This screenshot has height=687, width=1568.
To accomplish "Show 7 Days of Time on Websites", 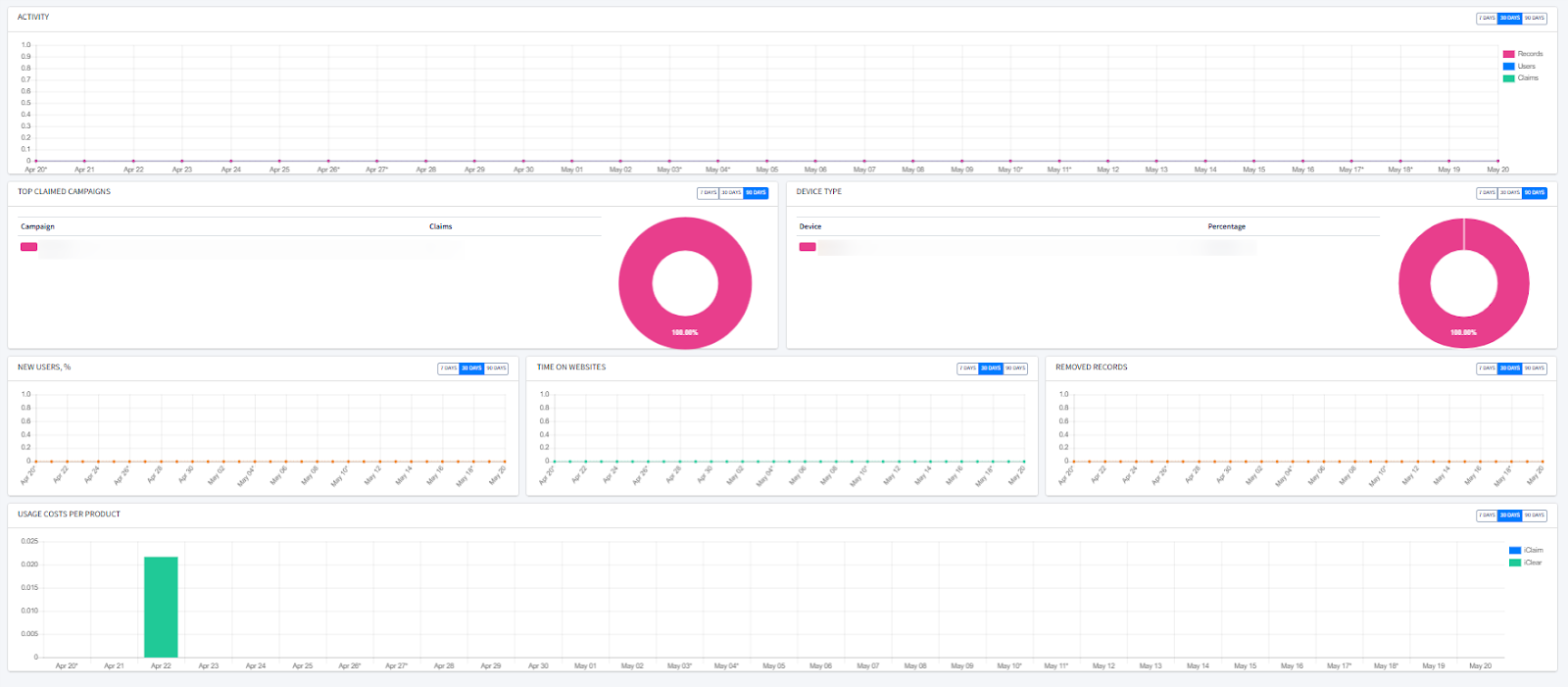I will coord(968,368).
